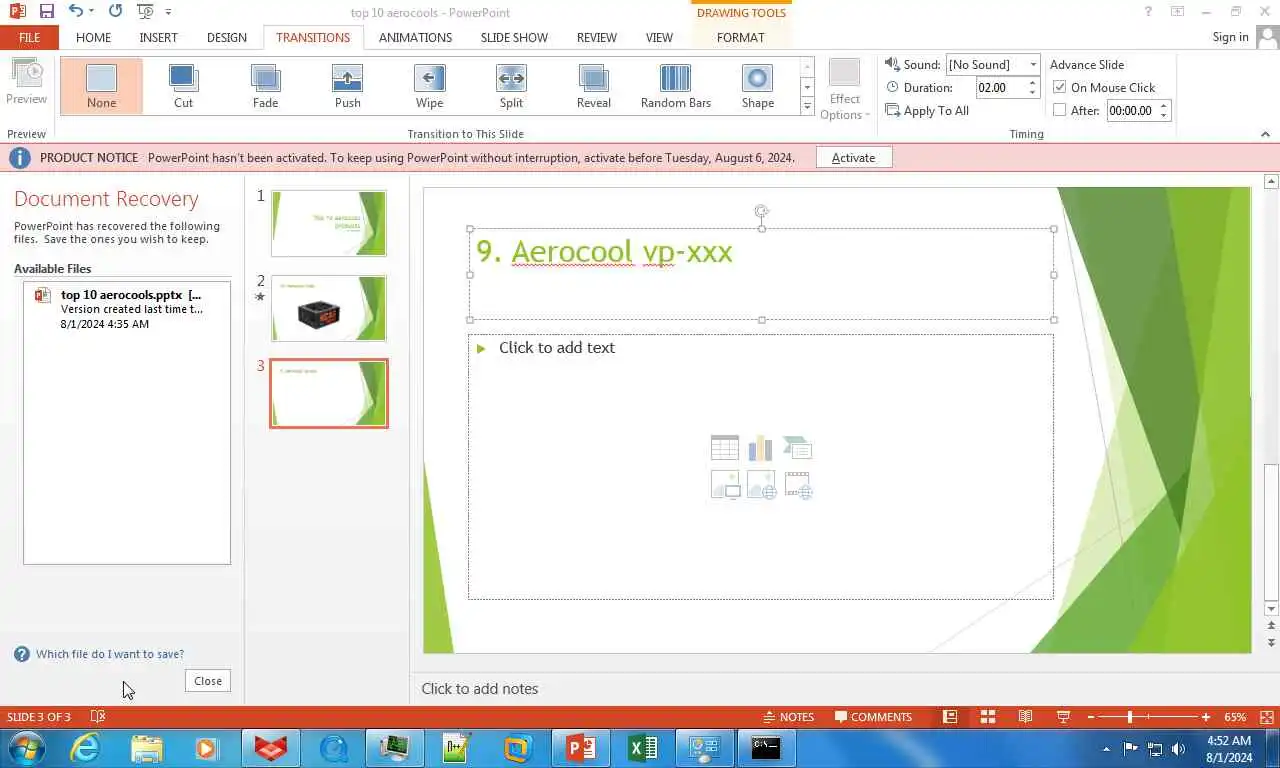Switch to the ANIMATIONS tab
This screenshot has height=768, width=1280.
click(x=415, y=38)
